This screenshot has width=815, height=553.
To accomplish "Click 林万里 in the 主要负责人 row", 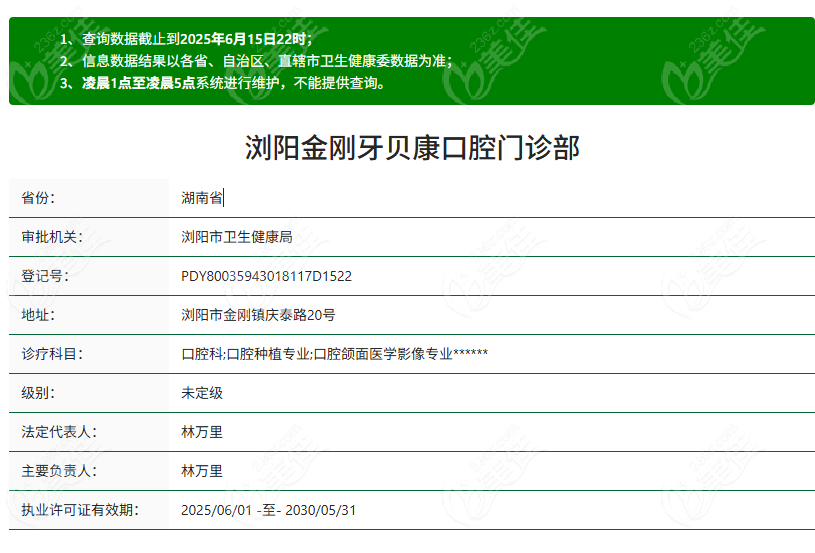I will (x=202, y=471).
